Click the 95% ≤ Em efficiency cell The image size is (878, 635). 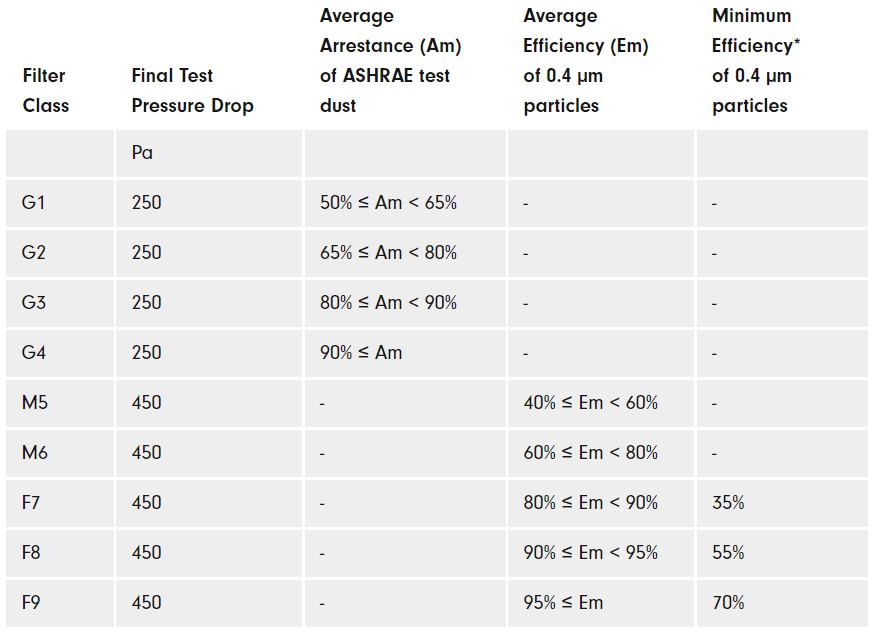coord(563,603)
